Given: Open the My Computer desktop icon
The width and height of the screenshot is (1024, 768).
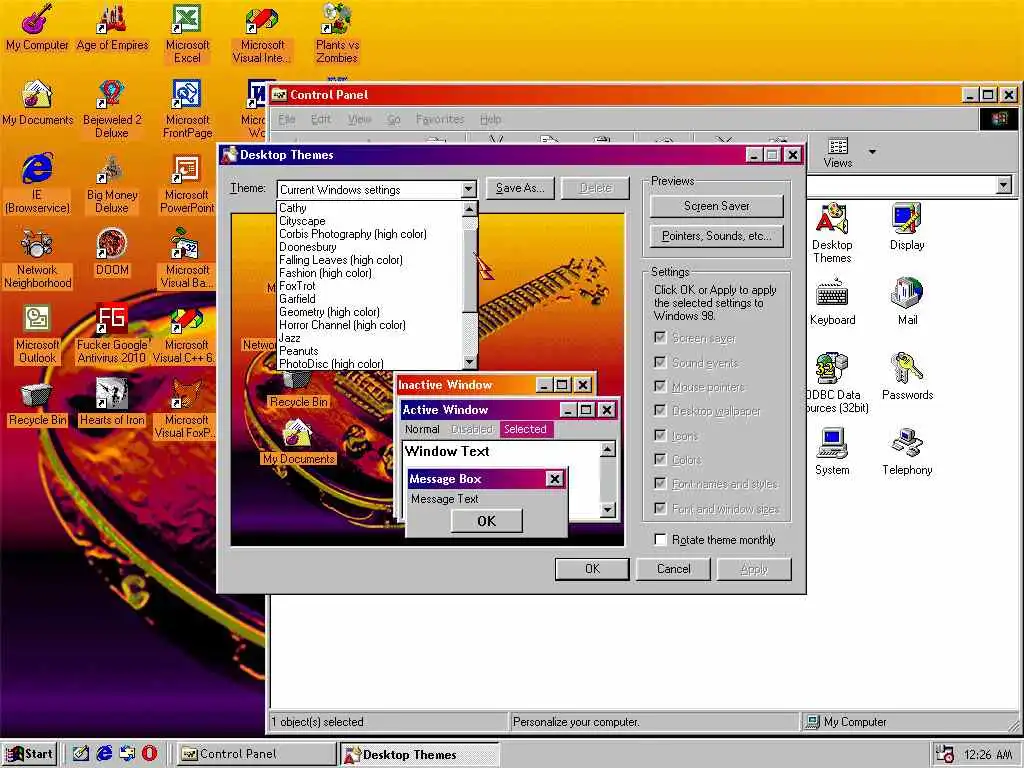Looking at the screenshot, I should coord(37,29).
